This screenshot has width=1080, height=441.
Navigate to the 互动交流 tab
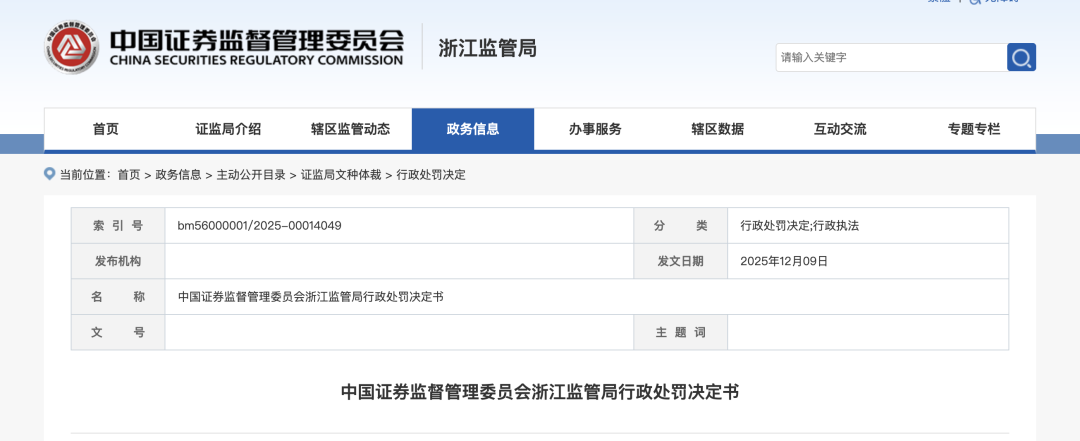click(840, 129)
